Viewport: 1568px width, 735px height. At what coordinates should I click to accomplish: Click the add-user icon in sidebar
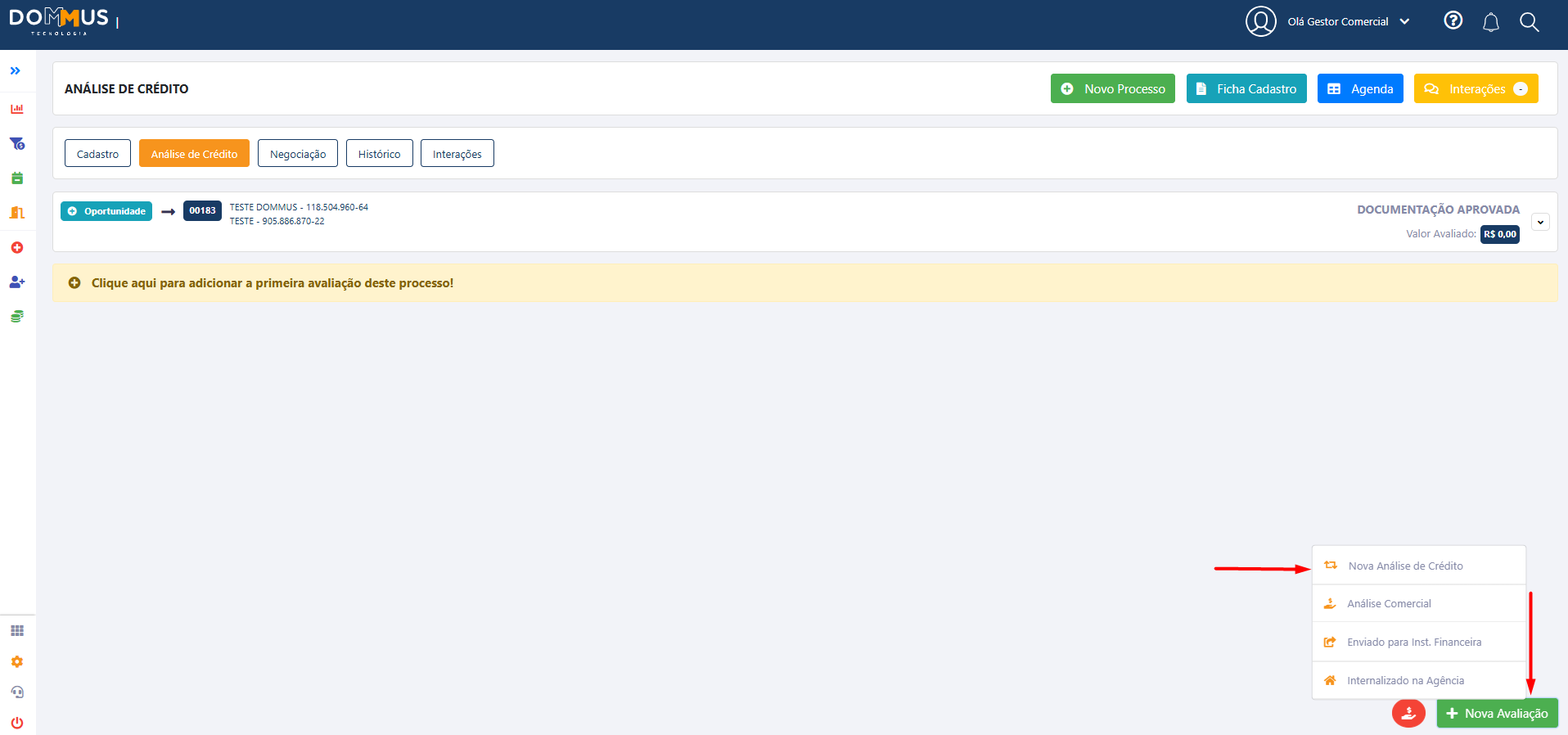pyautogui.click(x=17, y=282)
